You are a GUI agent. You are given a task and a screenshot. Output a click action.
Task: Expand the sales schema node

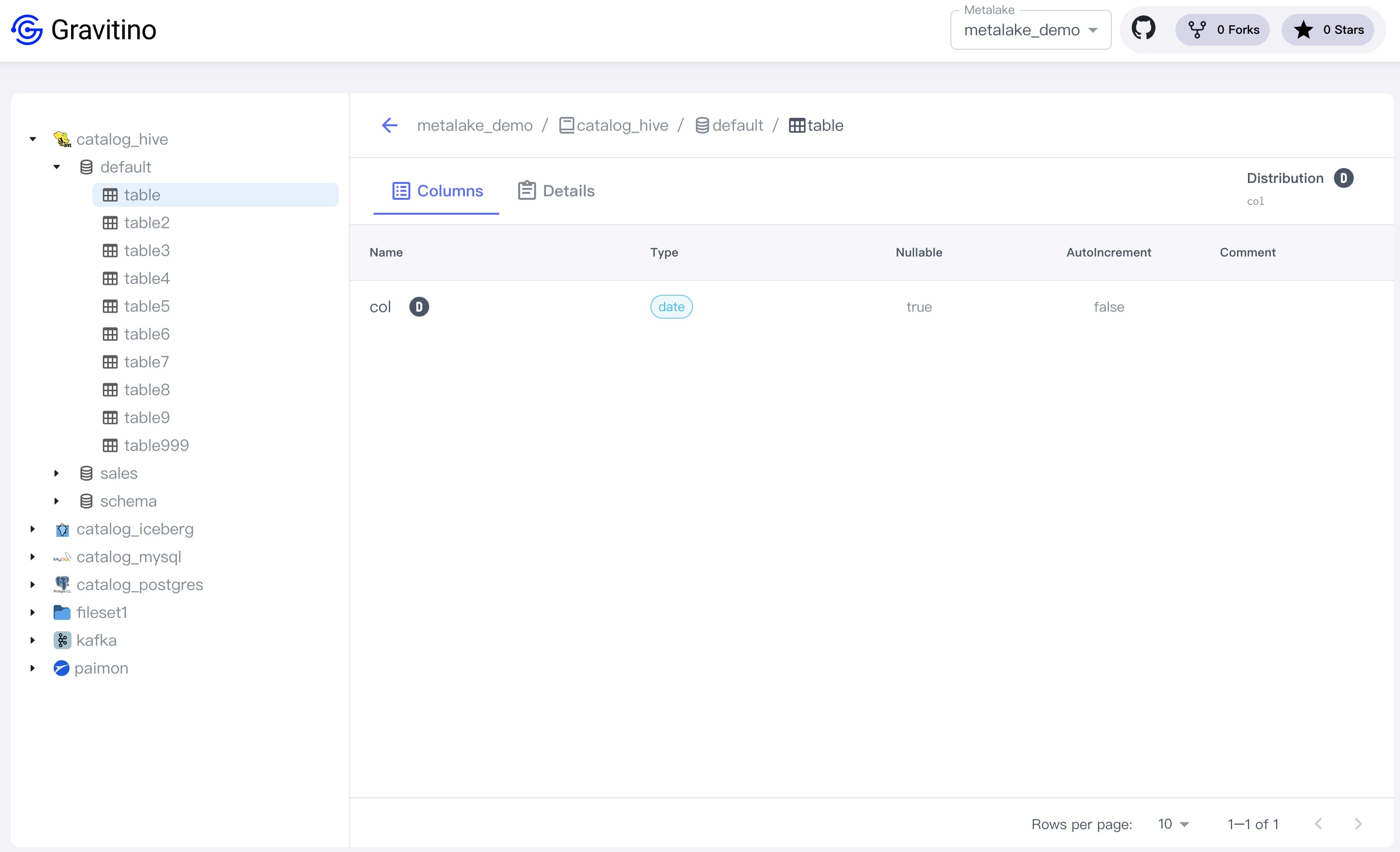coord(56,473)
